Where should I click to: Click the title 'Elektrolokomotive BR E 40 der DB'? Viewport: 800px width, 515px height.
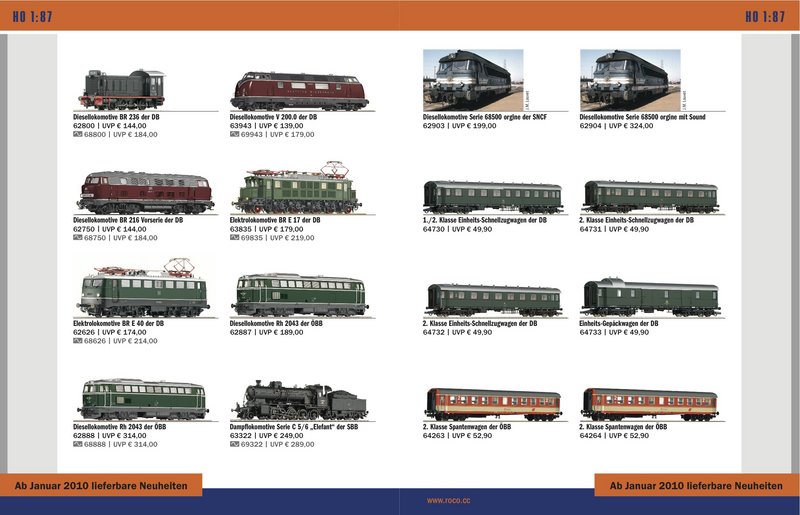click(x=118, y=324)
